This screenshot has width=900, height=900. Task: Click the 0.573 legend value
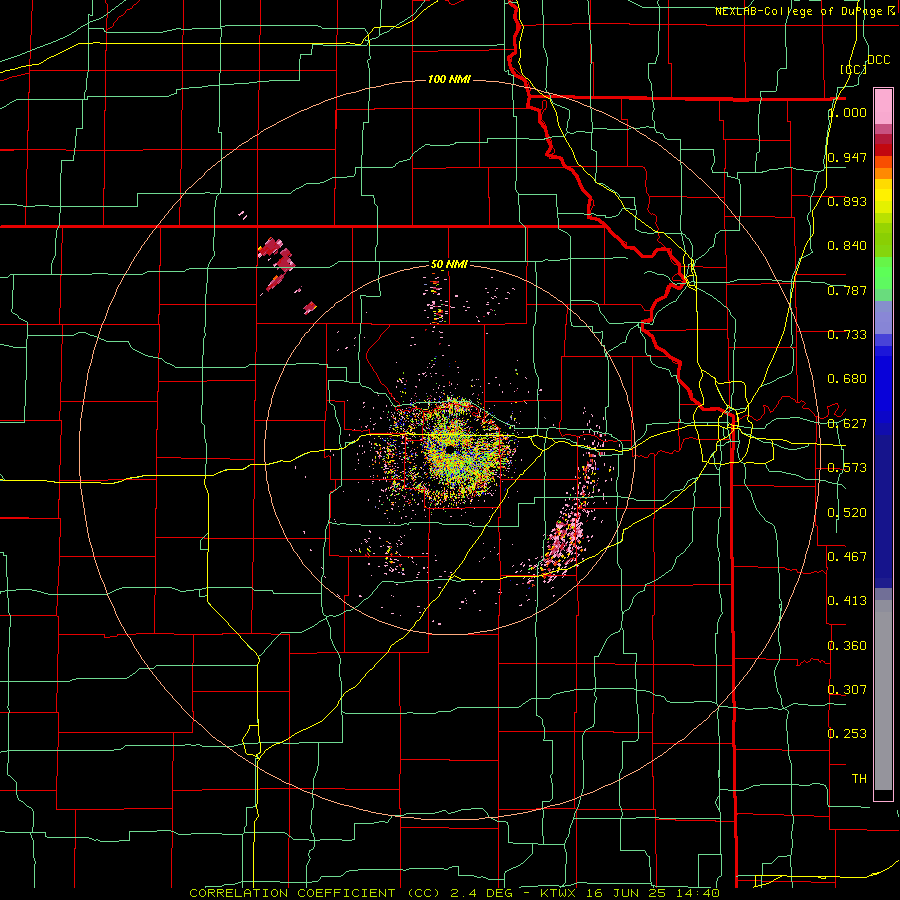click(847, 468)
